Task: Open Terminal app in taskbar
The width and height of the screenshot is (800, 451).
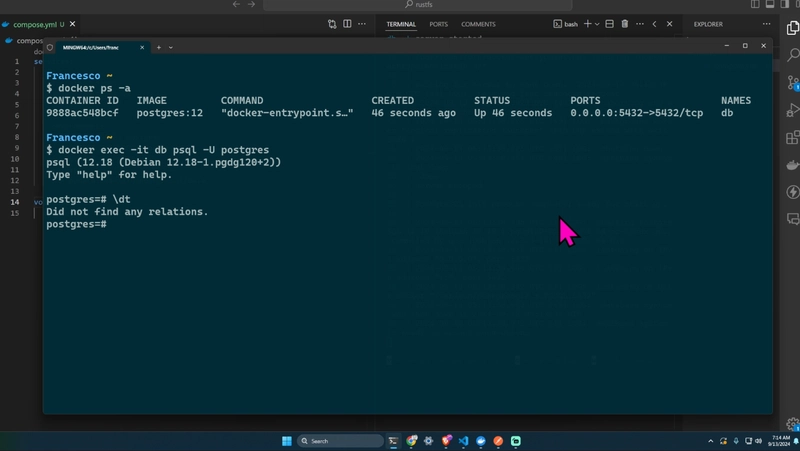Action: point(393,441)
